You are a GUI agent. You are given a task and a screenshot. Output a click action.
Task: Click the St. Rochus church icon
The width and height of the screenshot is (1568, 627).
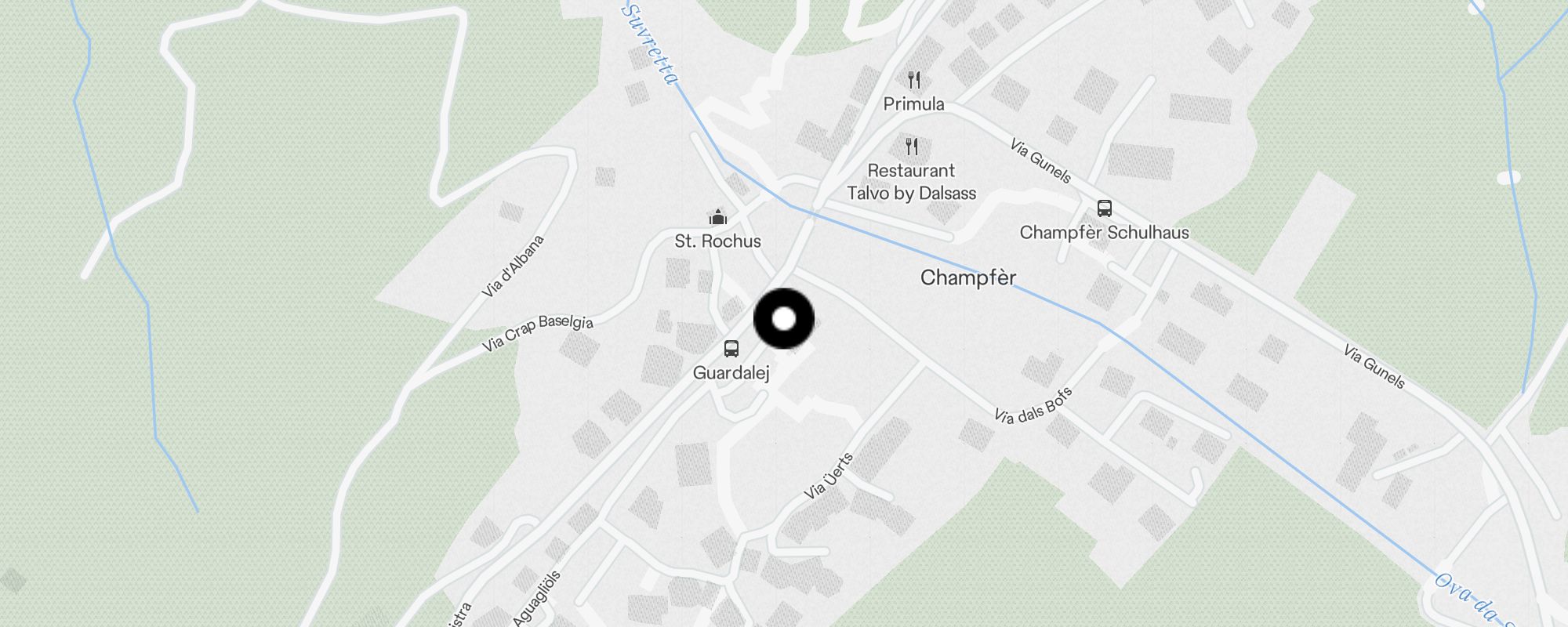click(717, 216)
